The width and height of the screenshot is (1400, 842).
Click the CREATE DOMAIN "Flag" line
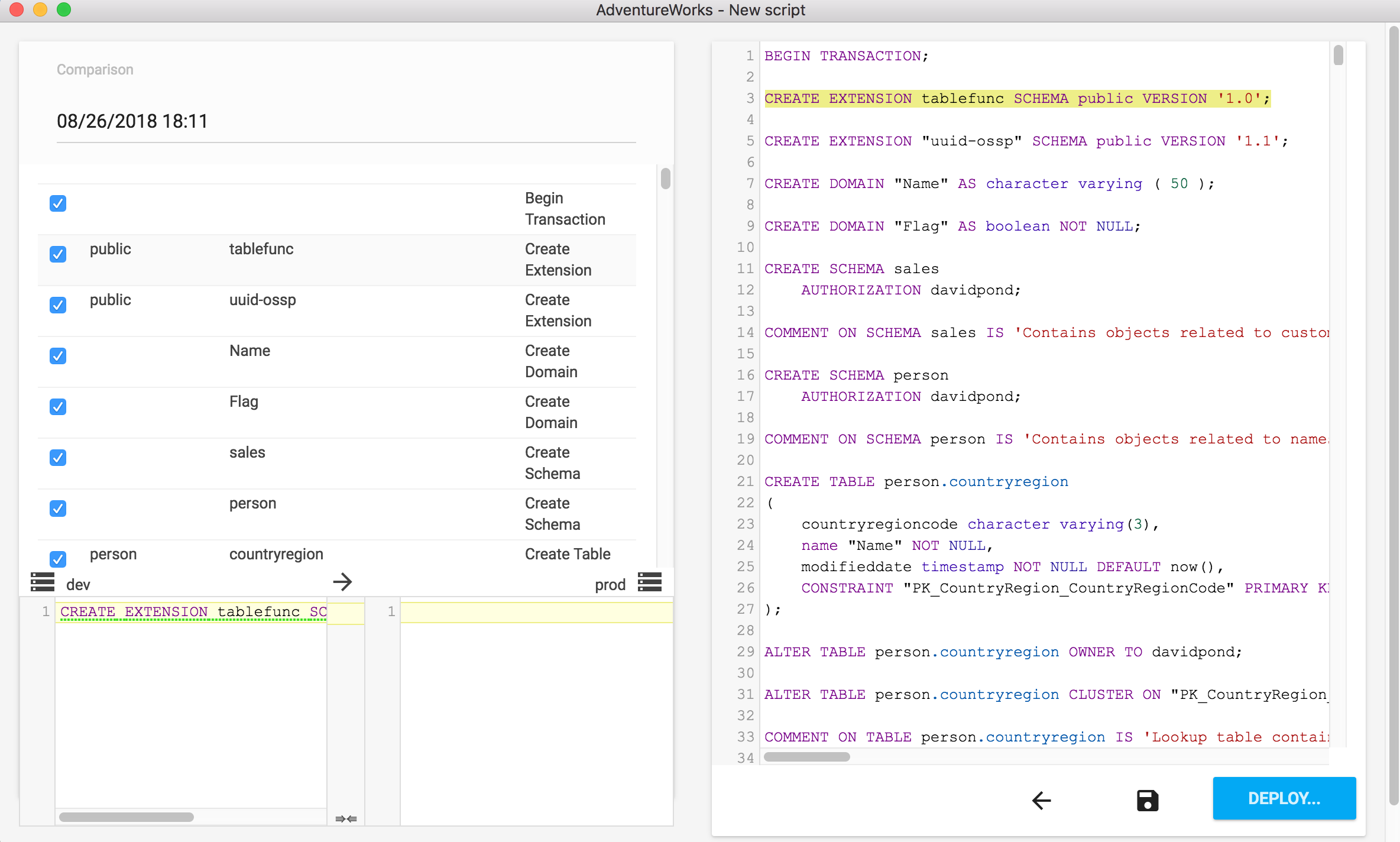click(x=952, y=226)
